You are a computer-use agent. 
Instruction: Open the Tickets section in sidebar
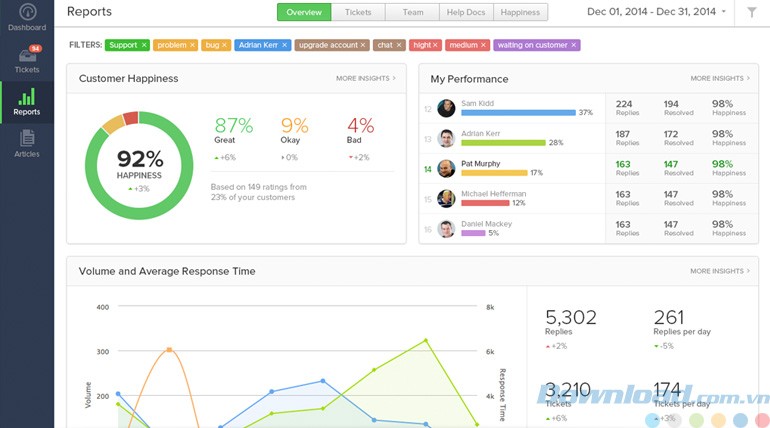click(x=27, y=58)
